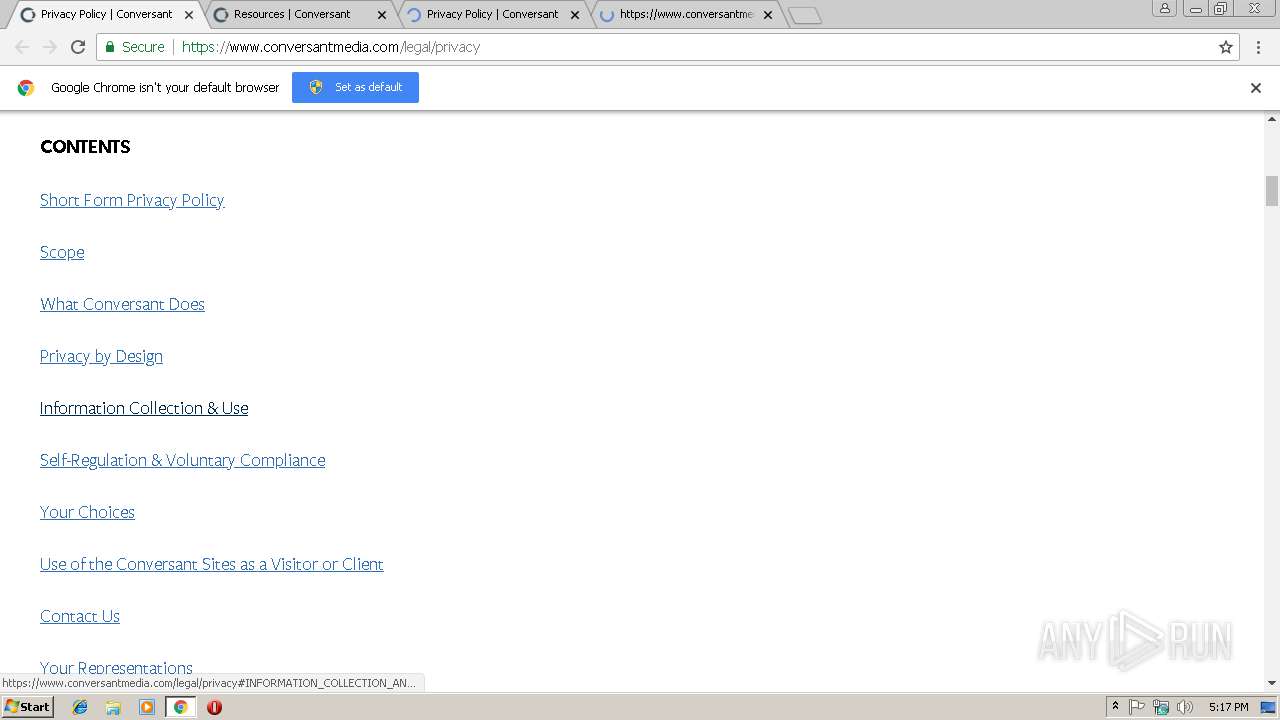Open the Your Choices link
1280x720 pixels.
[x=87, y=512]
